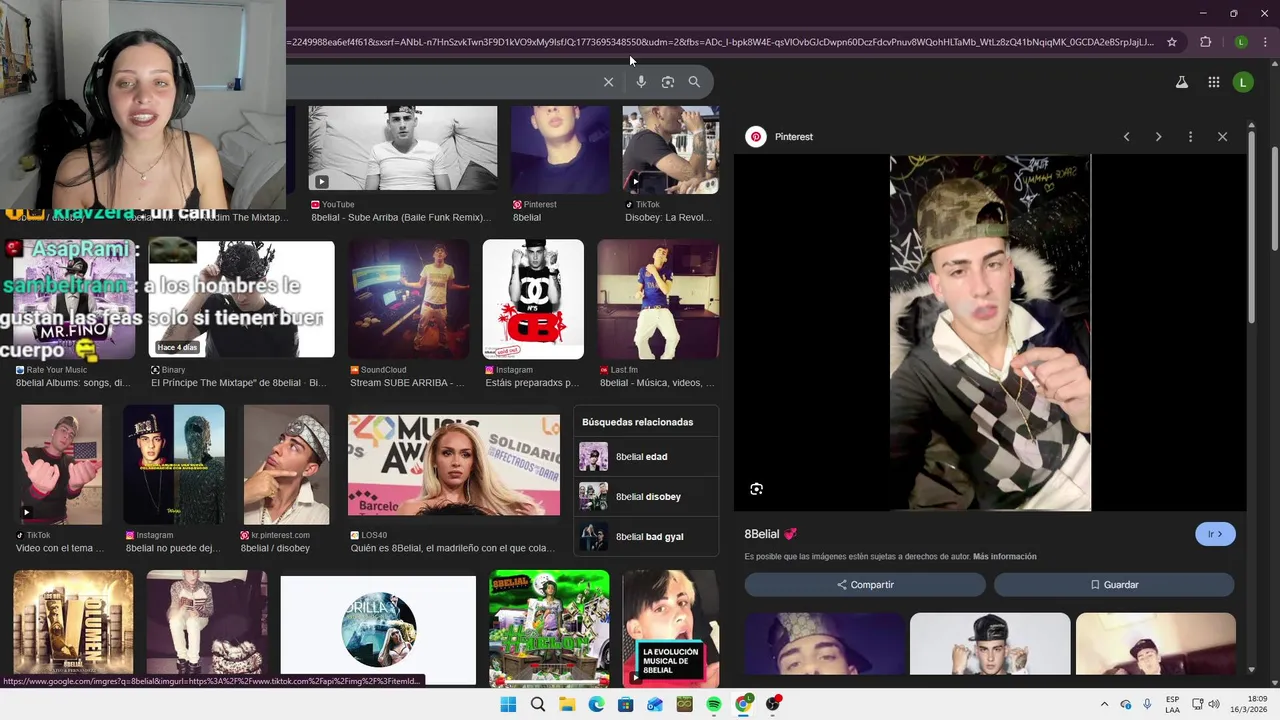Search inside image with the Lens icon

pos(756,489)
